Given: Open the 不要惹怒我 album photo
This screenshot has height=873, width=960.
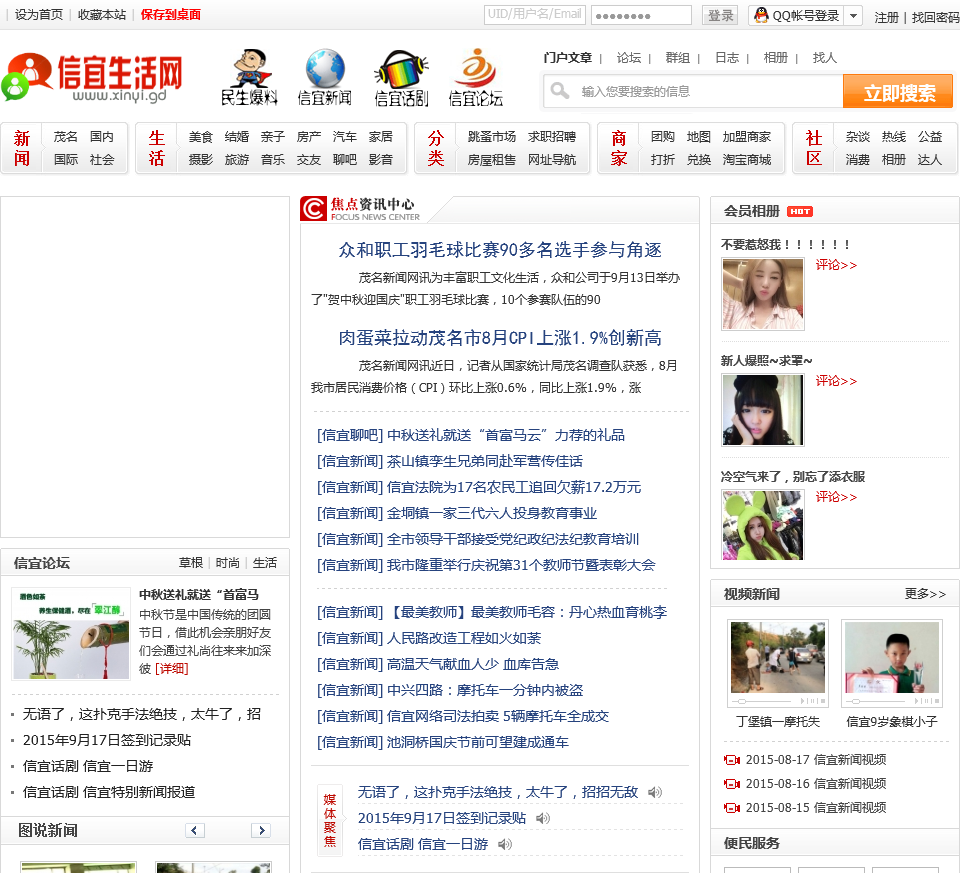Looking at the screenshot, I should coord(763,294).
